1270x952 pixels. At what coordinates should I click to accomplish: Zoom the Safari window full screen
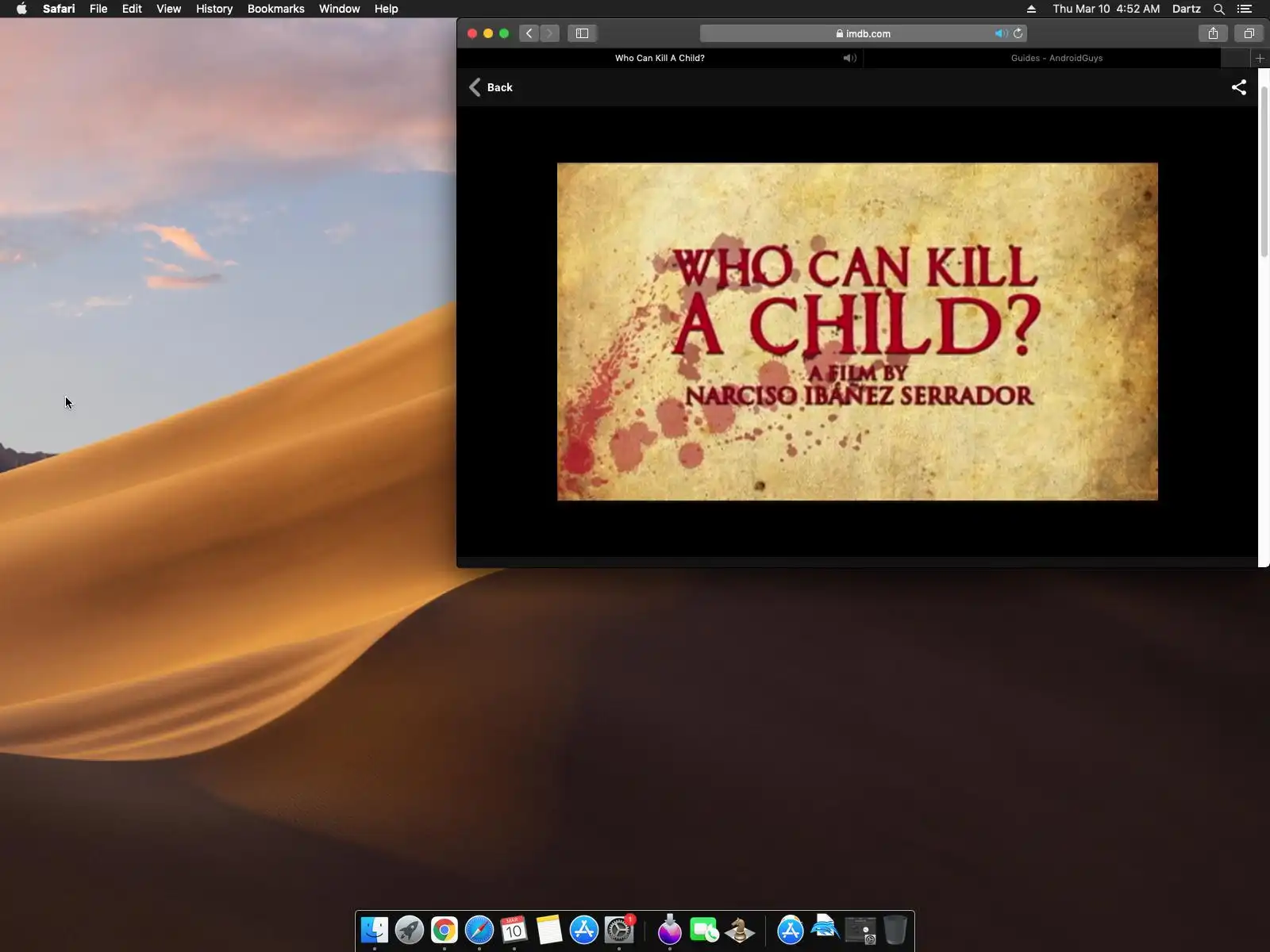tap(504, 33)
